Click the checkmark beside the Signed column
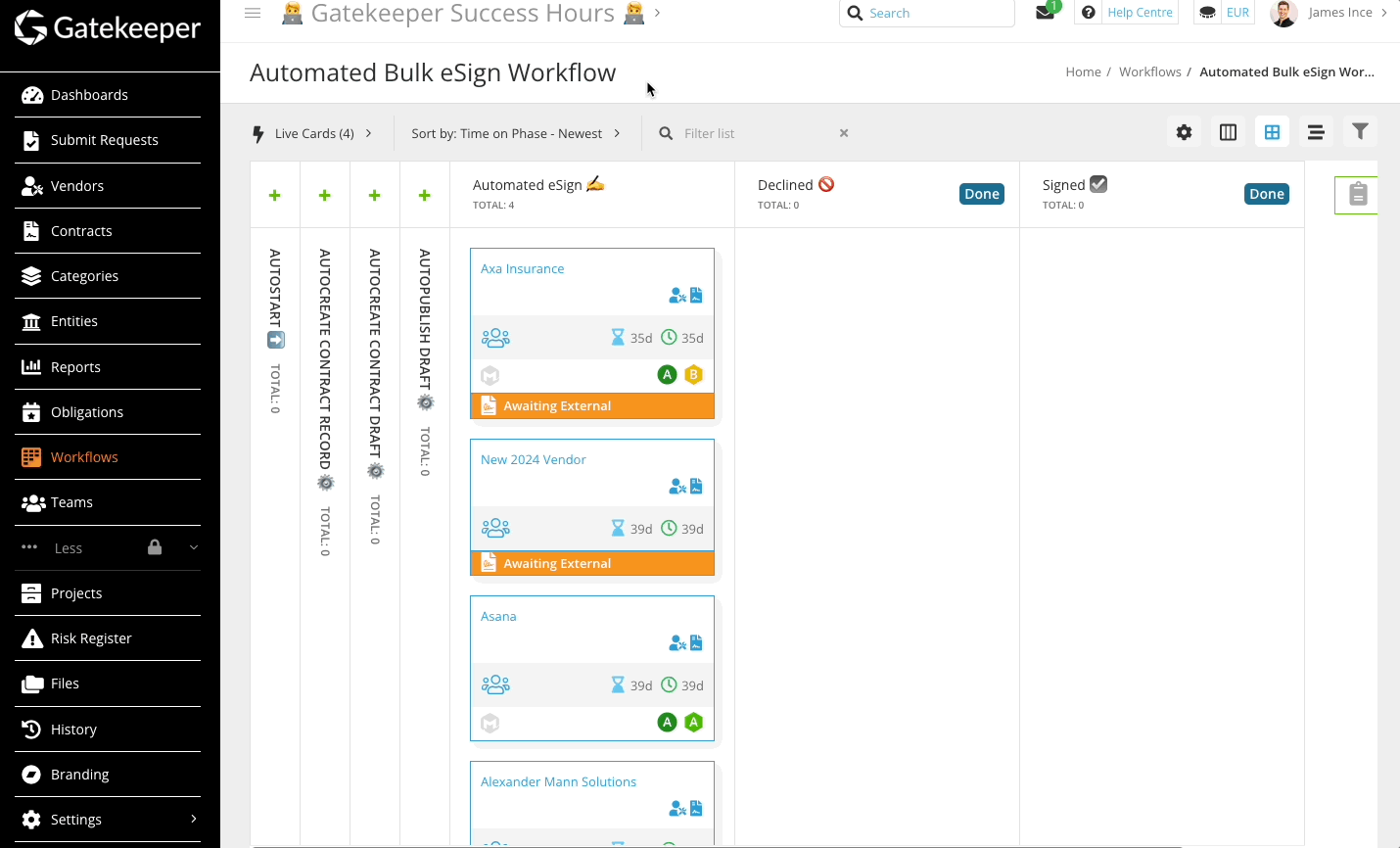This screenshot has width=1400, height=848. tap(1097, 182)
